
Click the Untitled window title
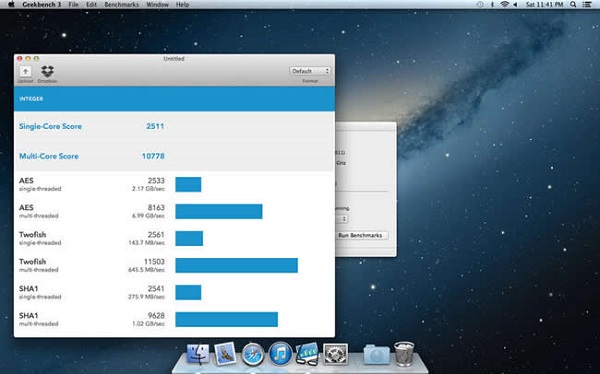pyautogui.click(x=174, y=59)
